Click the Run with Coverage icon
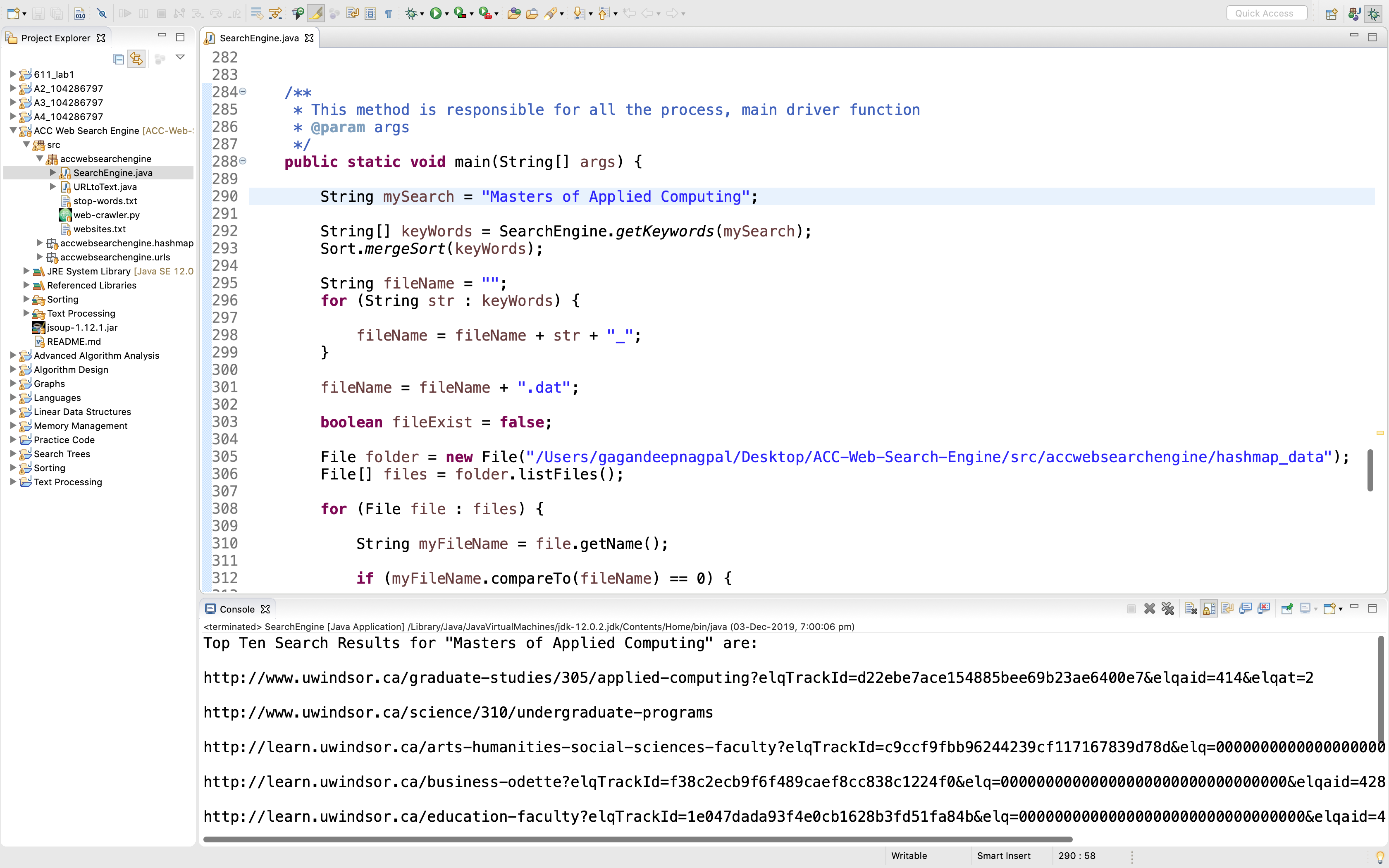This screenshot has width=1389, height=868. pos(460,13)
